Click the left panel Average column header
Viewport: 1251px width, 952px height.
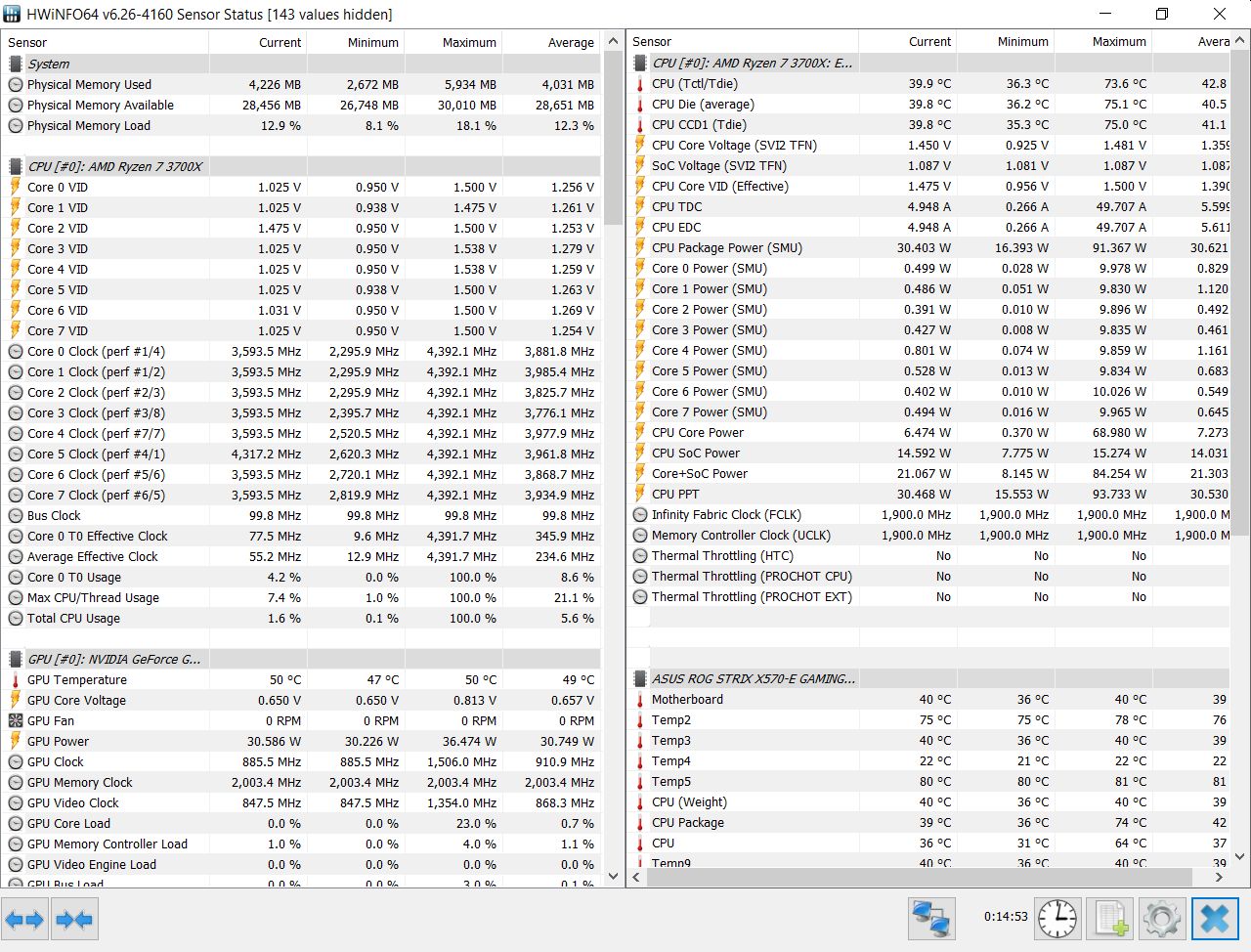550,42
